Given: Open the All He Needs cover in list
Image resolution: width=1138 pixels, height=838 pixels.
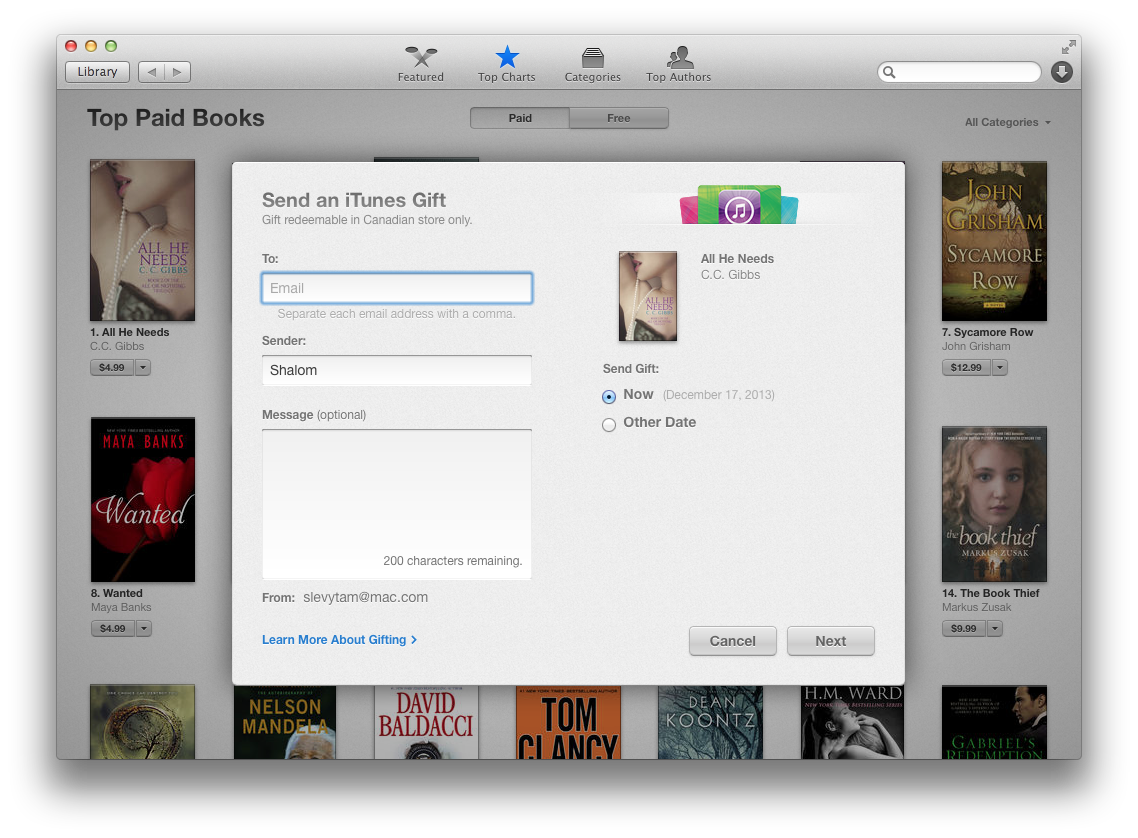Looking at the screenshot, I should click(142, 240).
